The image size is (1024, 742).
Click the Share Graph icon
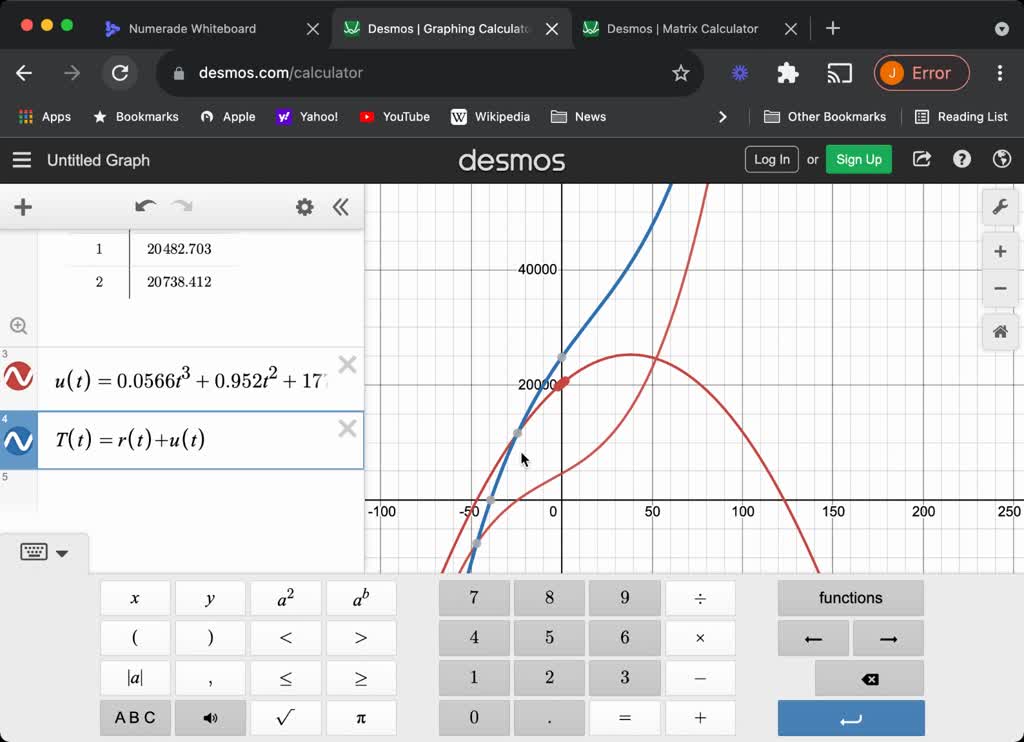[922, 159]
